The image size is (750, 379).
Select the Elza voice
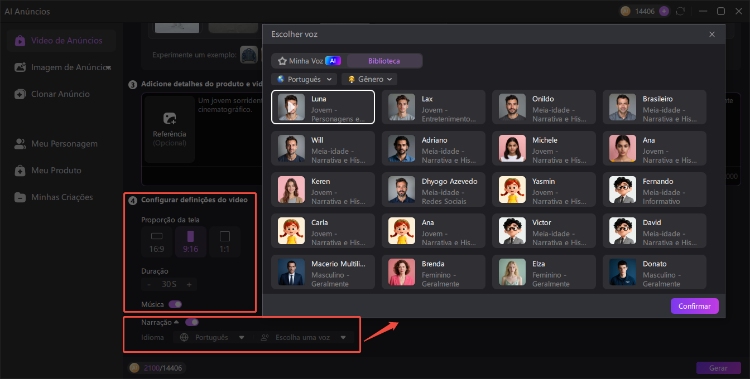tap(544, 272)
